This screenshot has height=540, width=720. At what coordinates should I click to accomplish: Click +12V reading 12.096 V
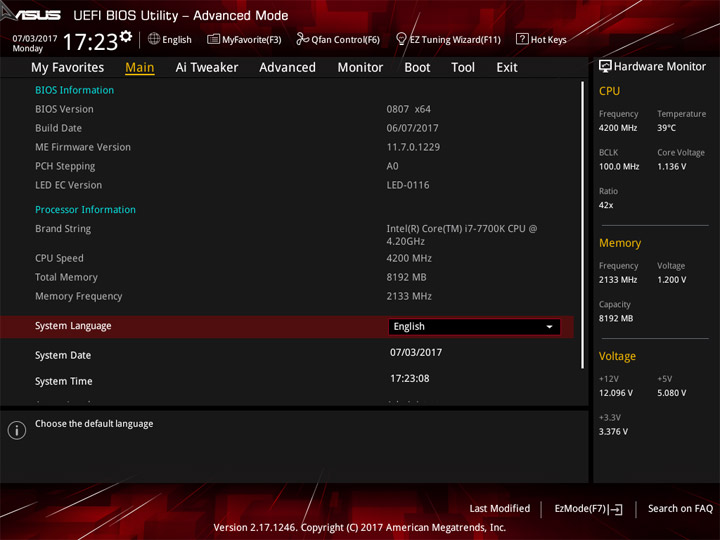tap(615, 393)
